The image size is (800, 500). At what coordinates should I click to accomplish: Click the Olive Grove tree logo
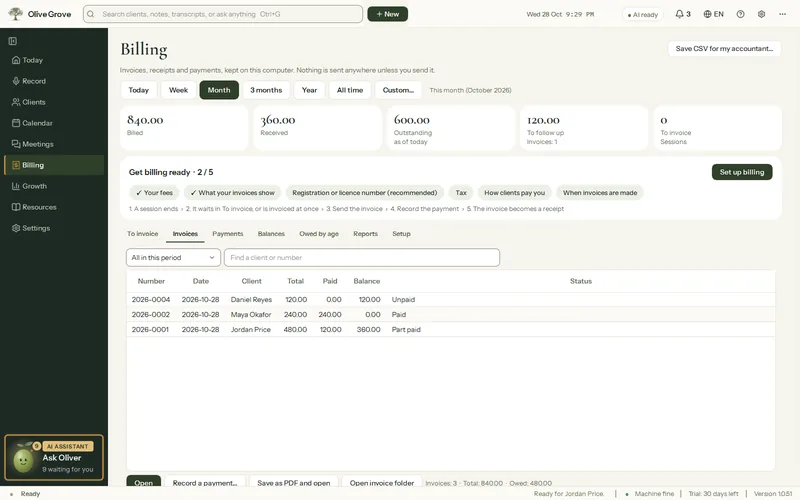point(16,14)
